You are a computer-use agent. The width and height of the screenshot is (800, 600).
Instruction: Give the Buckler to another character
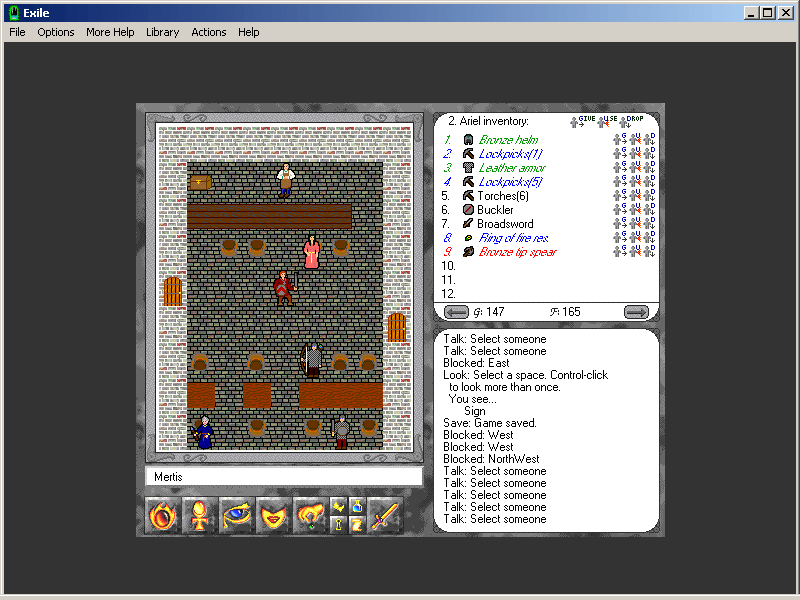tap(619, 209)
